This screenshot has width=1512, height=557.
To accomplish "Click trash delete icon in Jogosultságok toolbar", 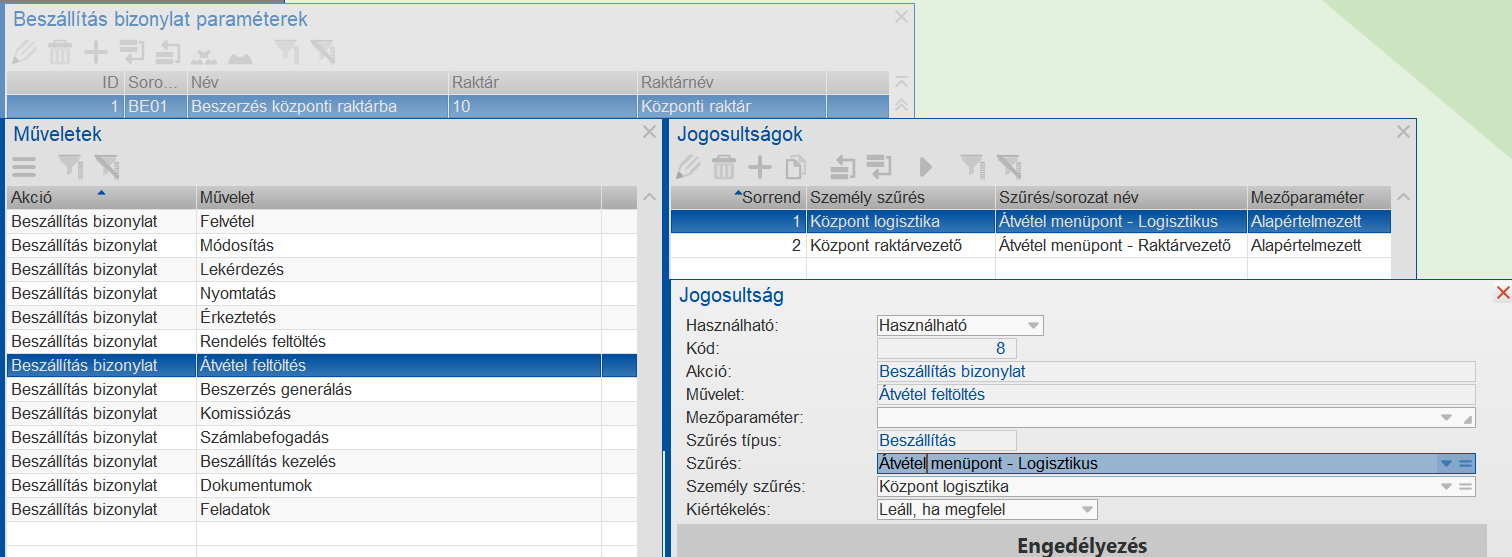I will 725,167.
